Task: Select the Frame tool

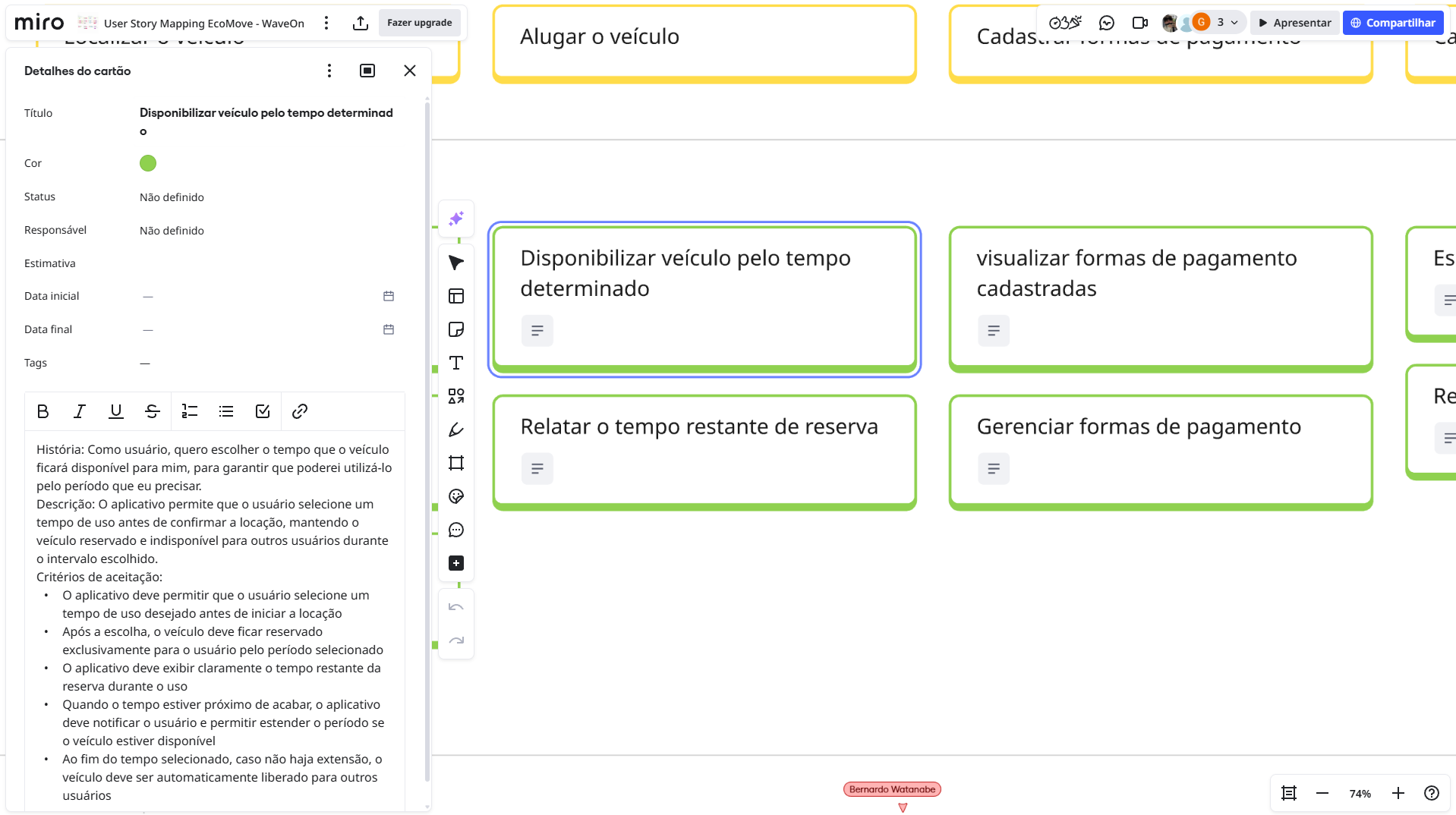Action: [455, 463]
